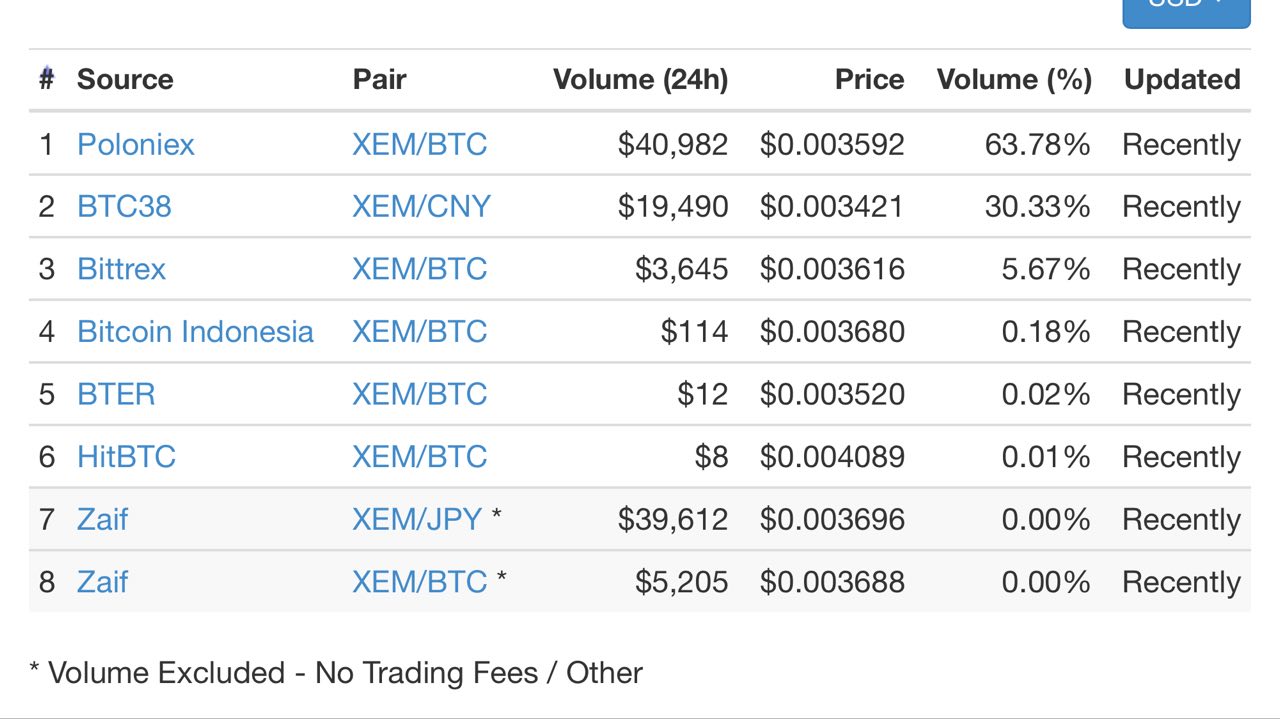Open the Bittrex XEM/BTC pair link
1280x719 pixels.
419,269
